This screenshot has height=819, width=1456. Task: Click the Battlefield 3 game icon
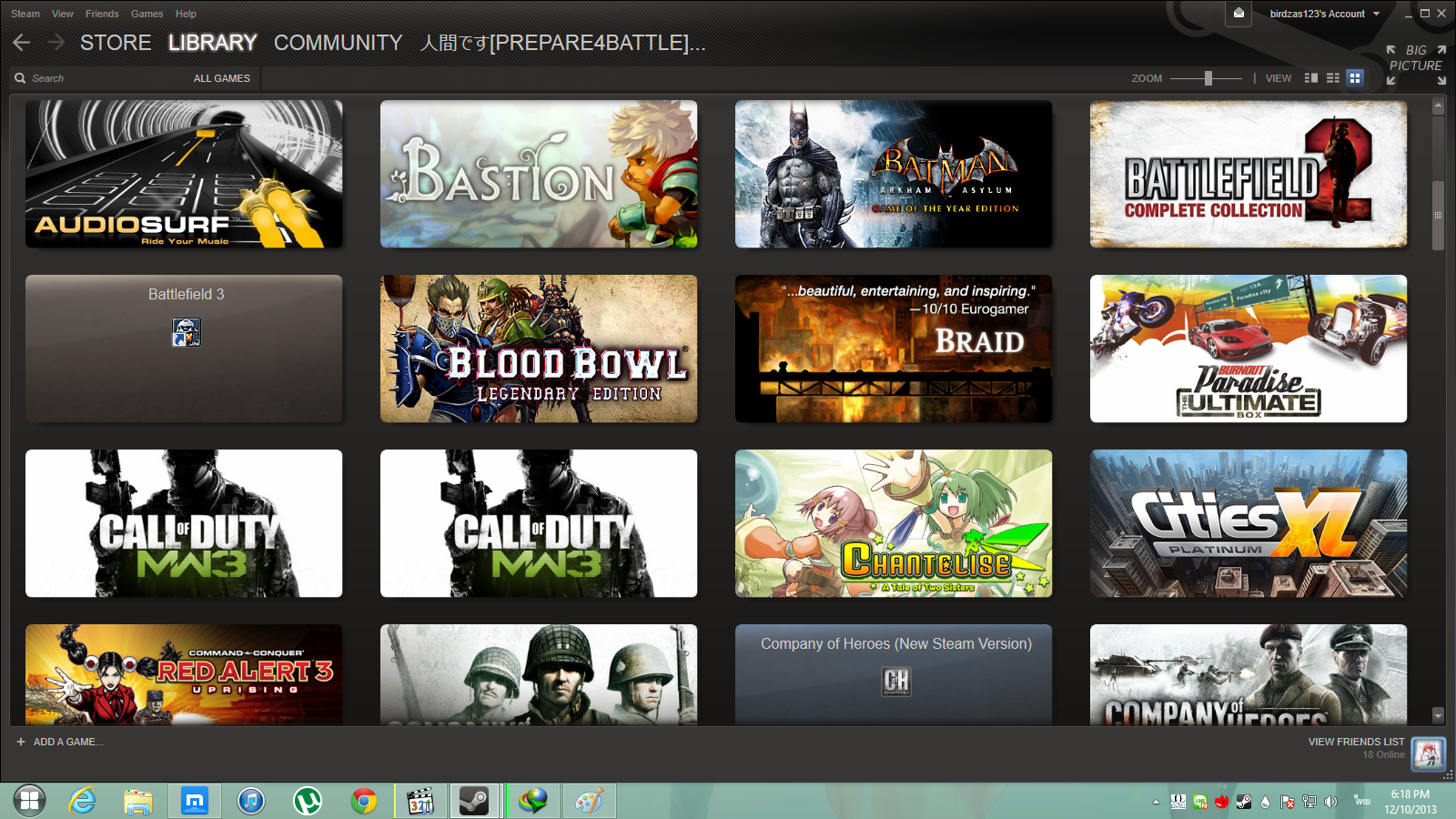coord(186,332)
